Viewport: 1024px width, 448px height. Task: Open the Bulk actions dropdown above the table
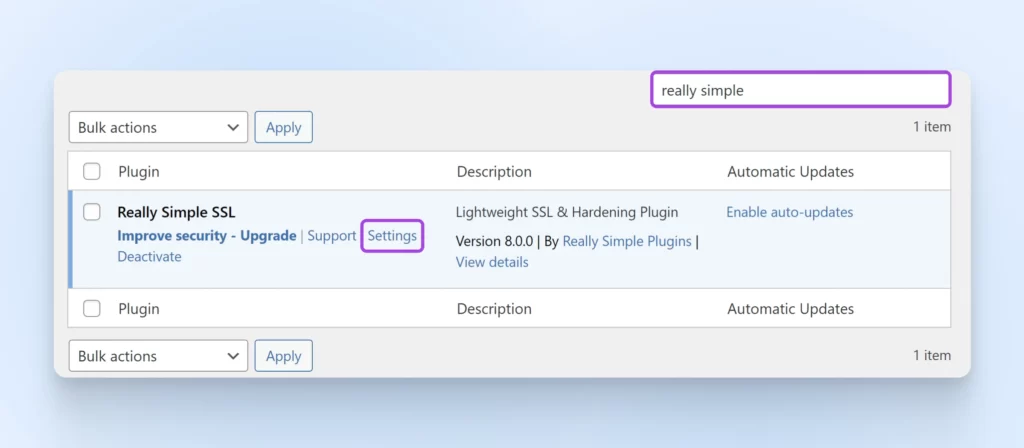(x=158, y=127)
